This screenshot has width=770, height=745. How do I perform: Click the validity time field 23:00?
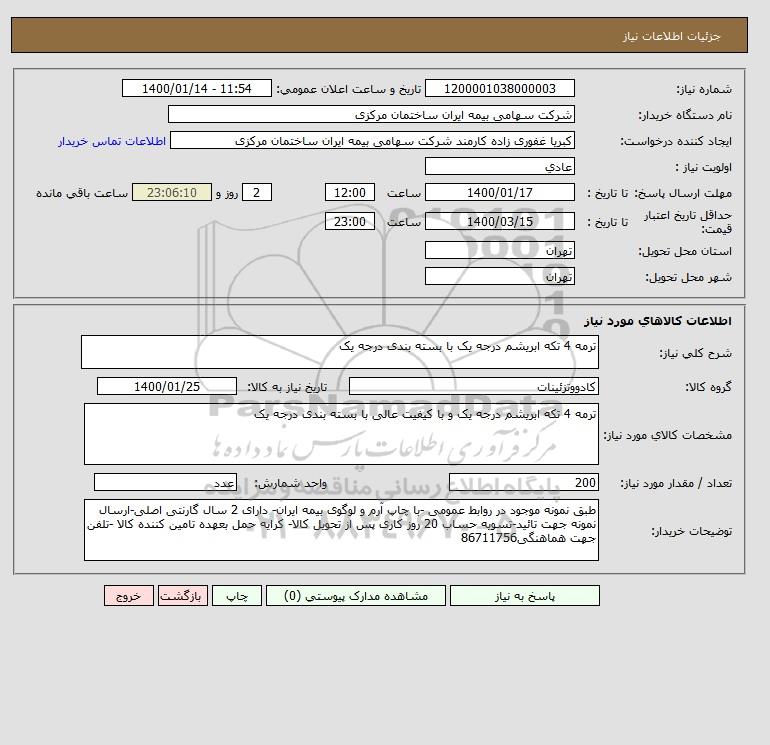pyautogui.click(x=350, y=221)
